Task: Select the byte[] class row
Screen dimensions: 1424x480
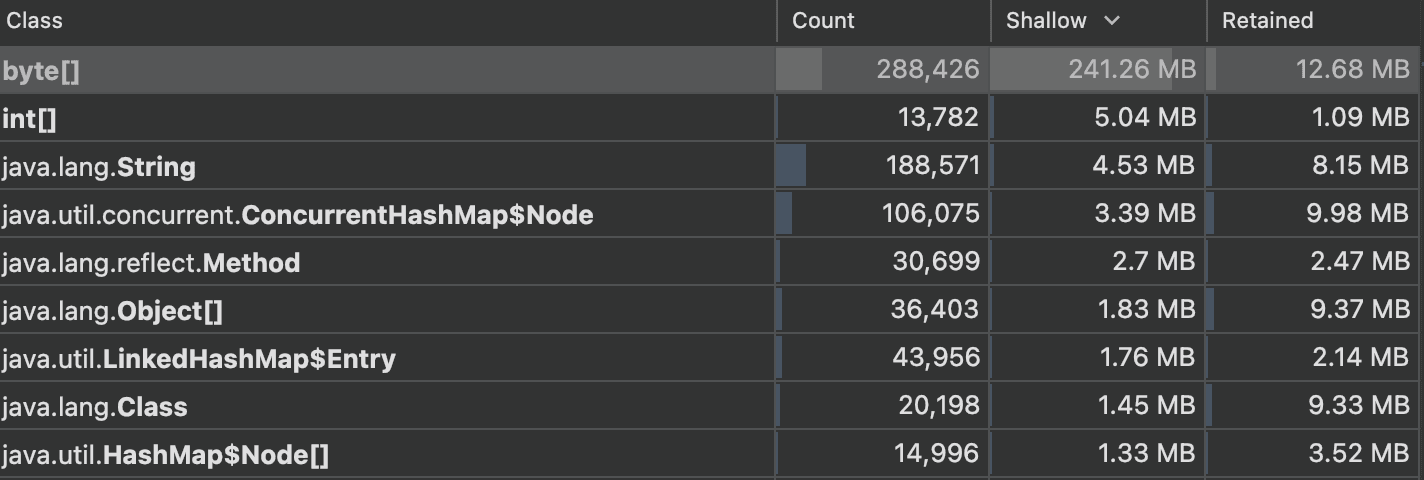Action: pyautogui.click(x=41, y=71)
